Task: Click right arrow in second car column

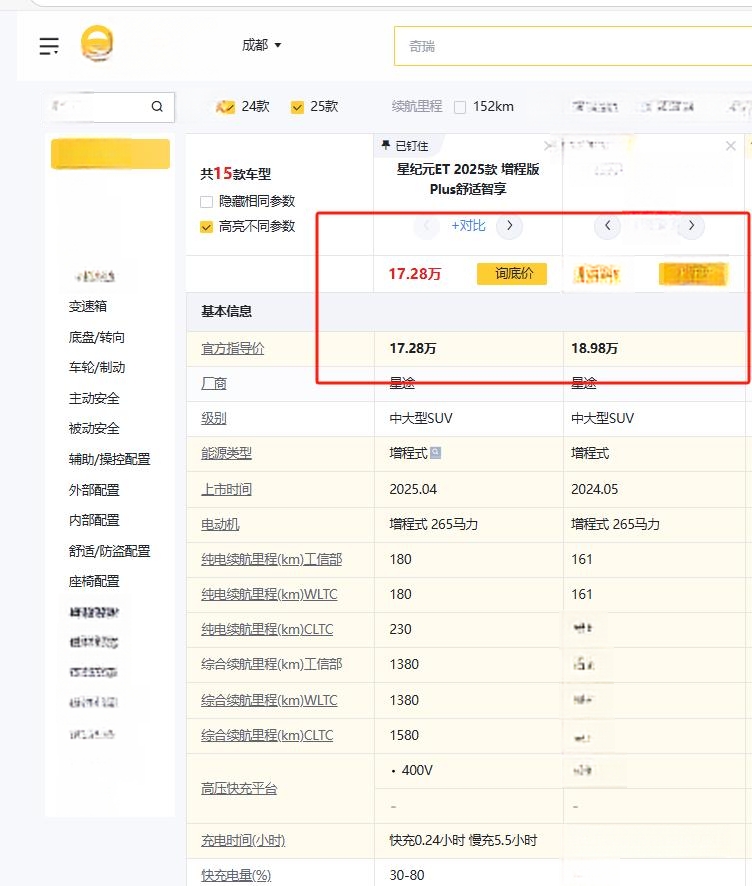Action: point(692,225)
